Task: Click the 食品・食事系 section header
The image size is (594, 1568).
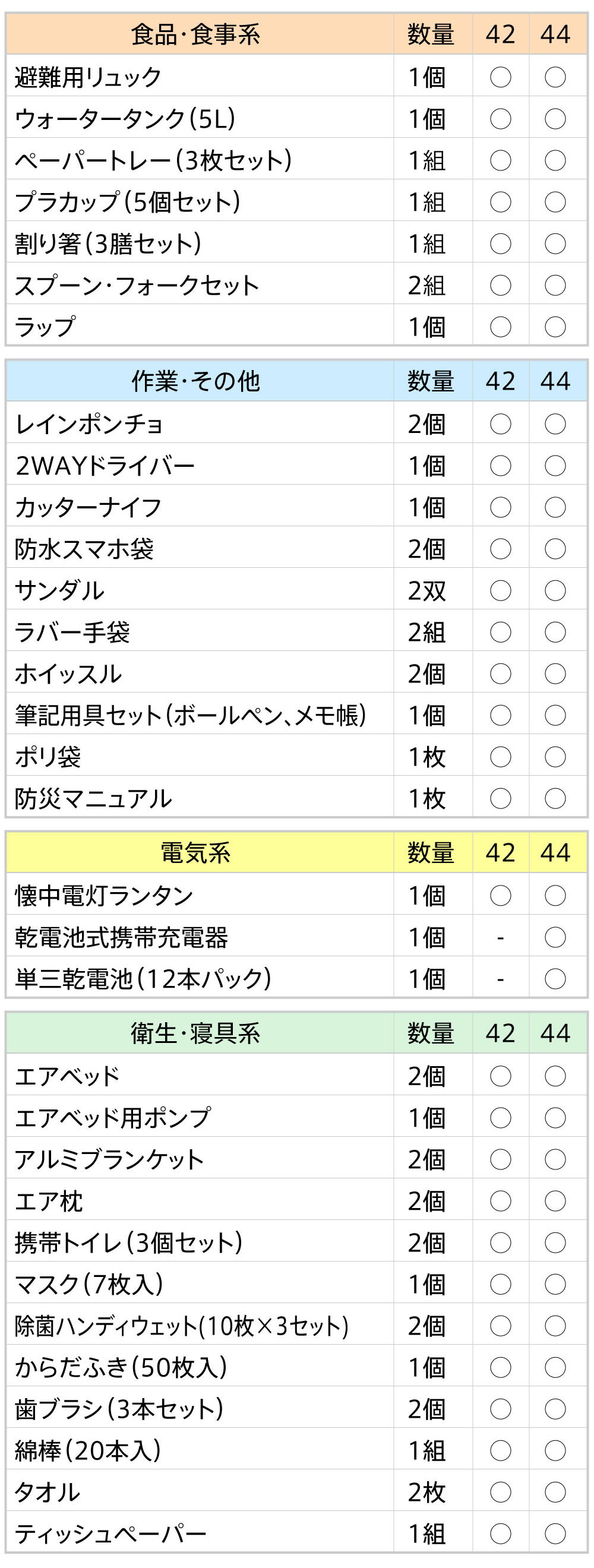Action: [x=196, y=34]
